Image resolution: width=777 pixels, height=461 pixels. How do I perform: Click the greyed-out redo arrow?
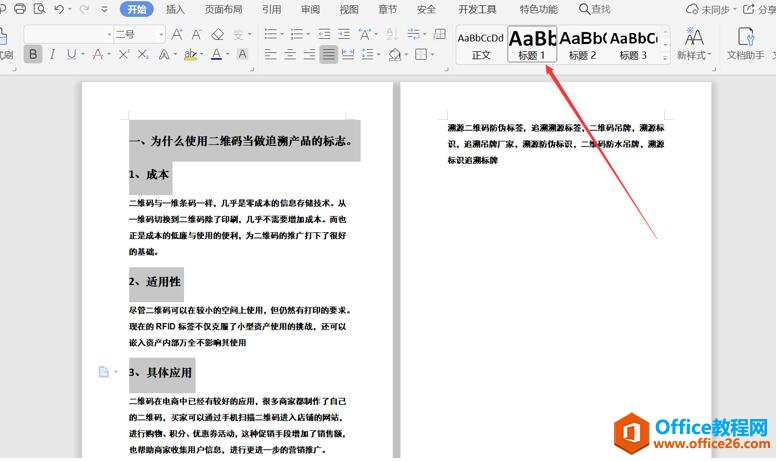pos(84,8)
